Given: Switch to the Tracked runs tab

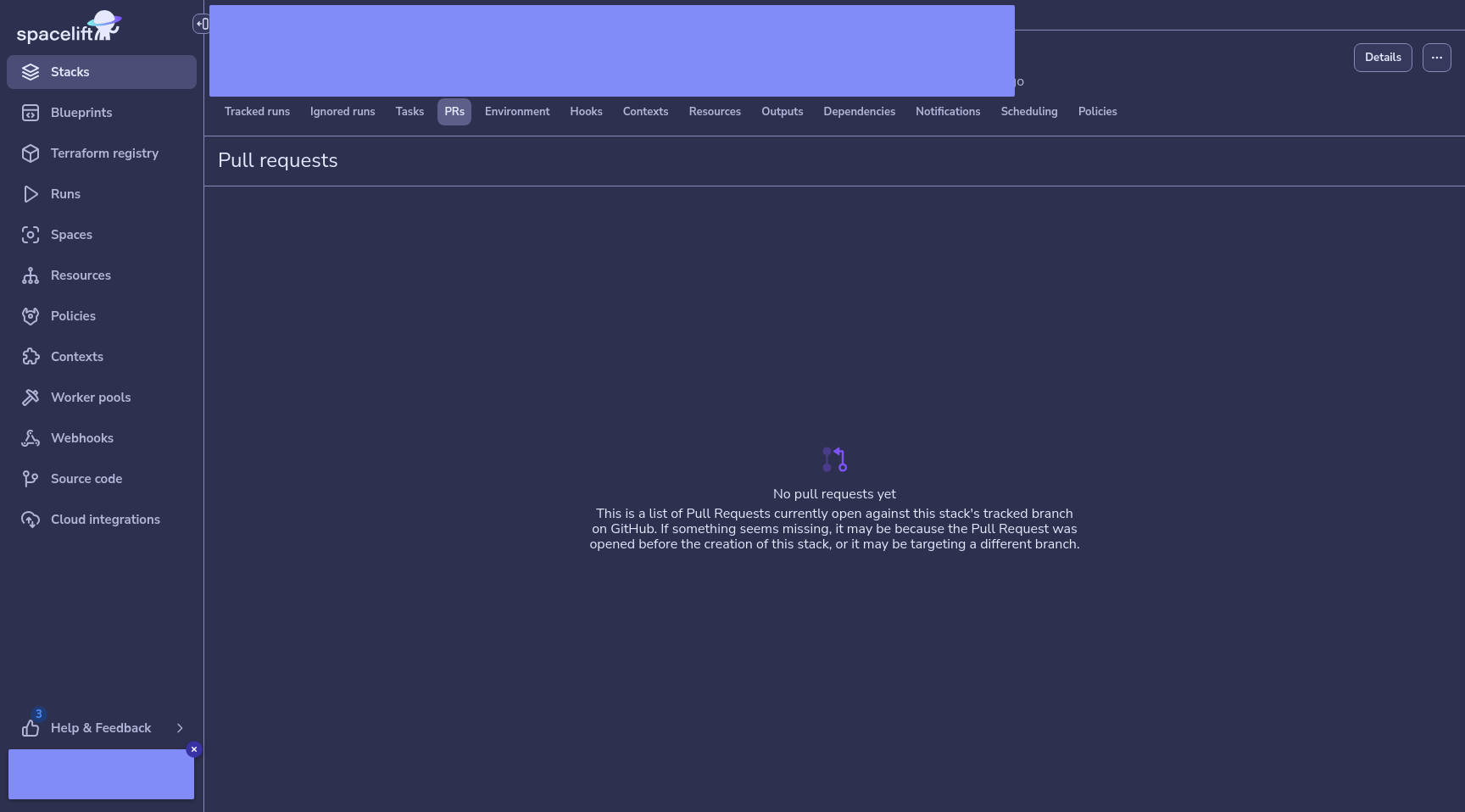Looking at the screenshot, I should point(257,112).
